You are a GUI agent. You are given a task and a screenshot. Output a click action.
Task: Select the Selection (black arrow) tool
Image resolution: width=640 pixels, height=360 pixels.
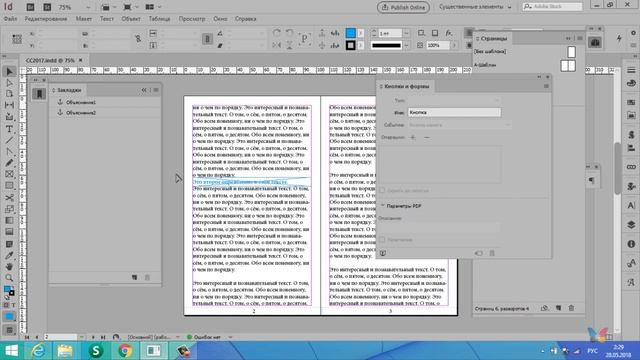pyautogui.click(x=9, y=72)
